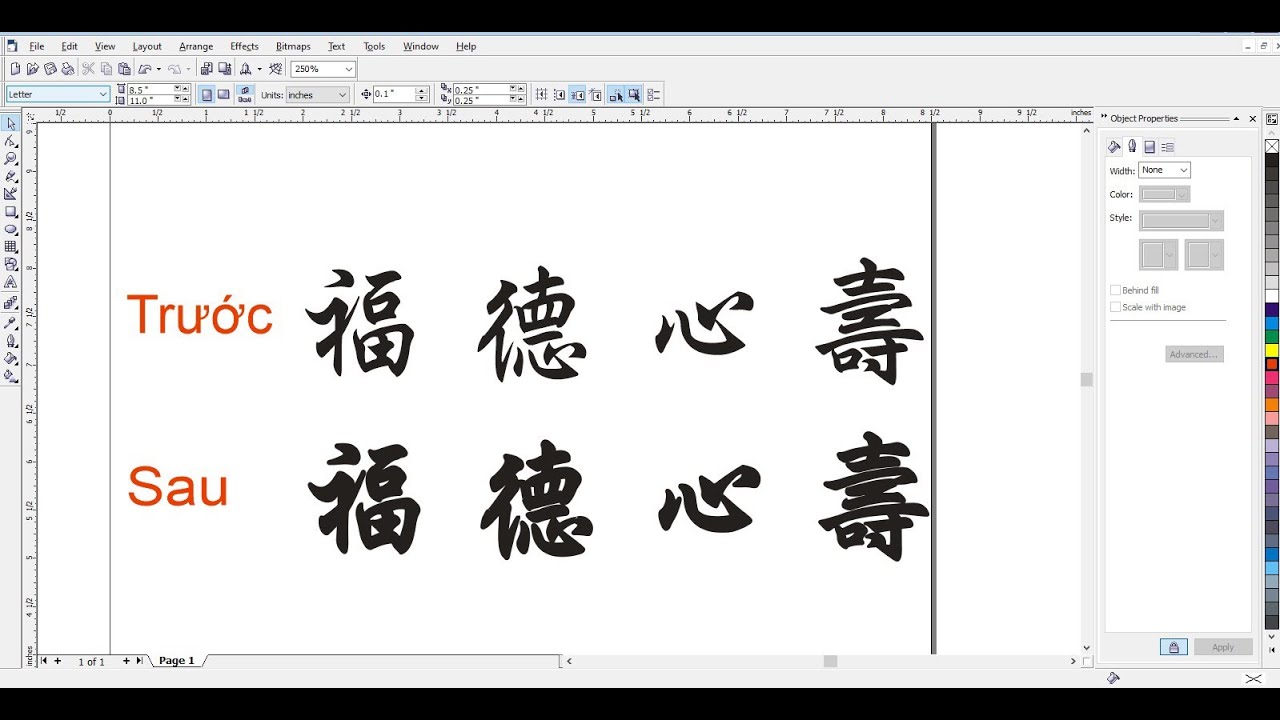Click the Undo arrow icon
The height and width of the screenshot is (720, 1280).
coord(145,69)
